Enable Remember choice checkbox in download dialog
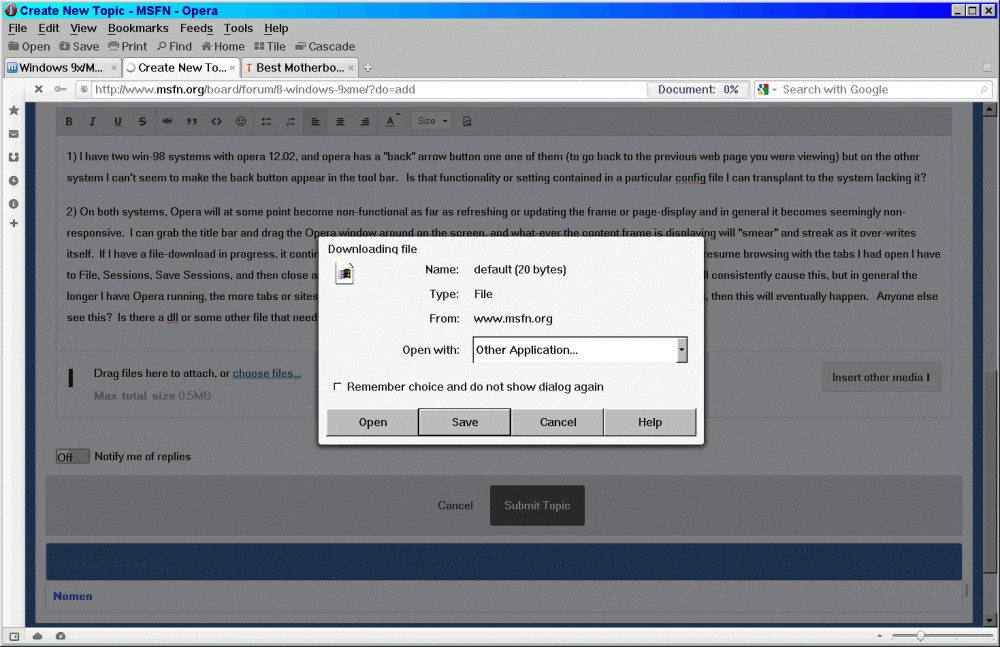The width and height of the screenshot is (1000, 647). (x=338, y=387)
